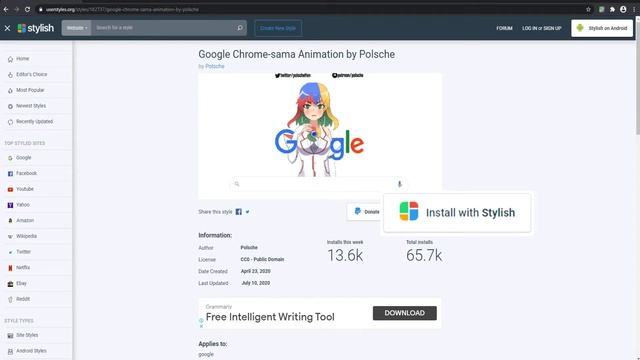Click the DOWNLOAD ad button
This screenshot has width=640, height=360.
[404, 313]
